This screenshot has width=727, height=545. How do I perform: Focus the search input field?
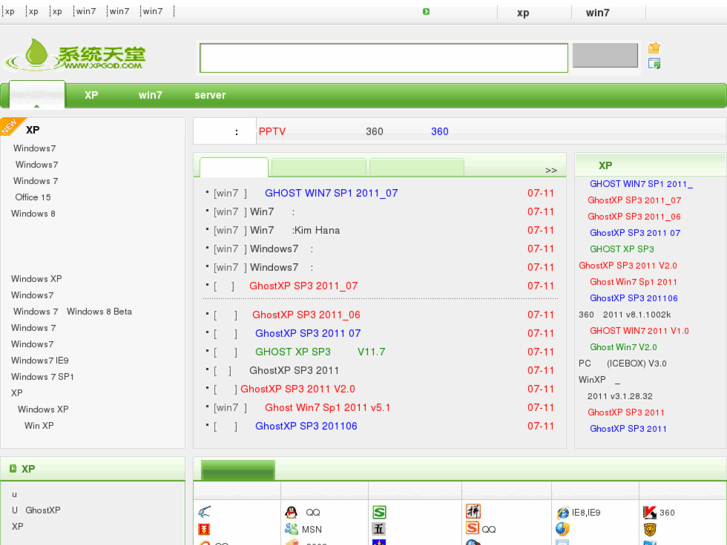pos(384,58)
